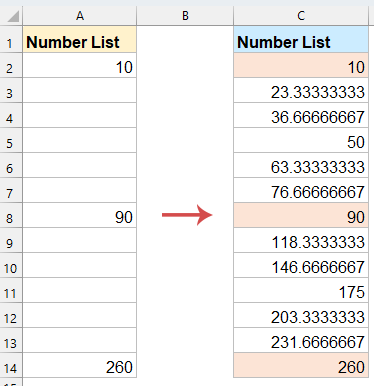Viewport: 374px width, 386px height.
Task: Select cell with 231.6666667
Action: click(x=301, y=340)
